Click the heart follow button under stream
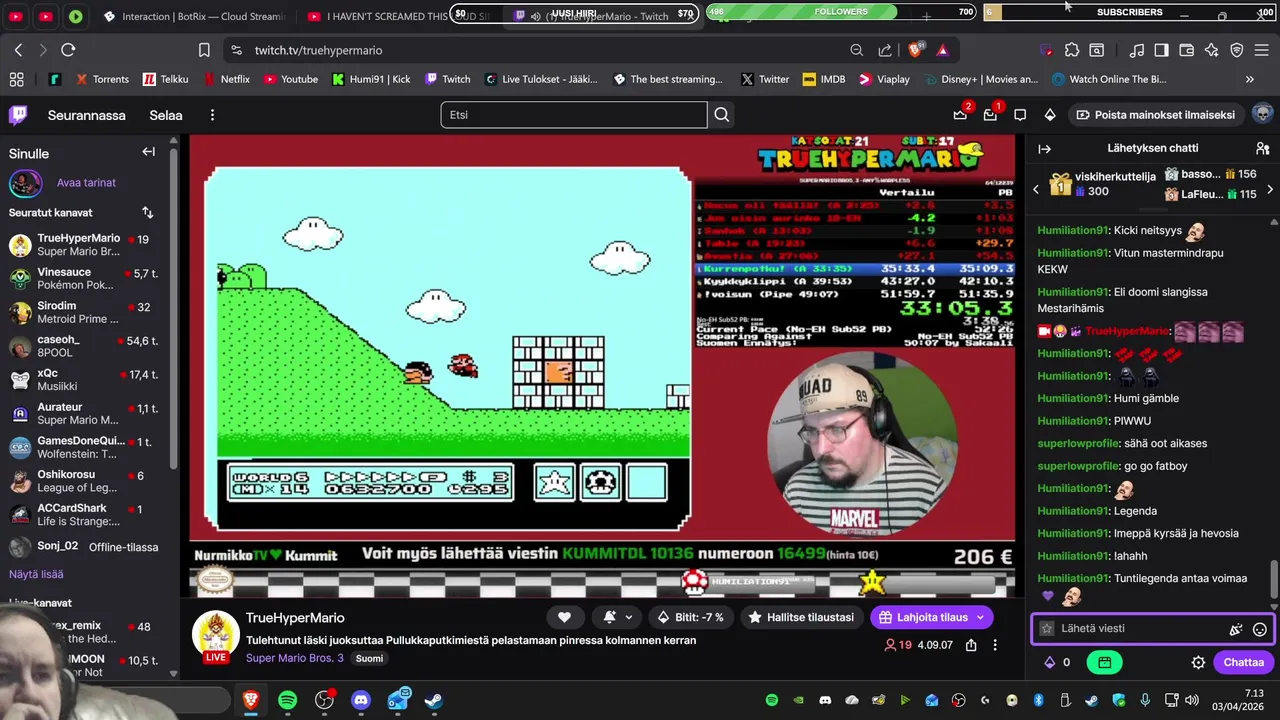This screenshot has height=720, width=1280. [564, 617]
